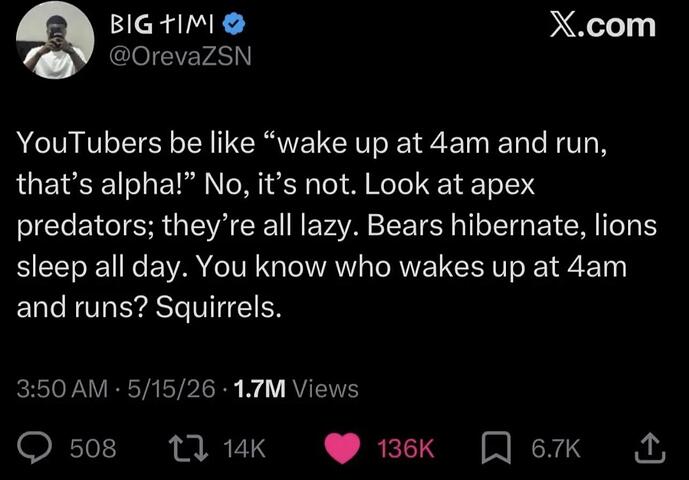
Task: Toggle the bookmark icon
Action: [x=496, y=448]
